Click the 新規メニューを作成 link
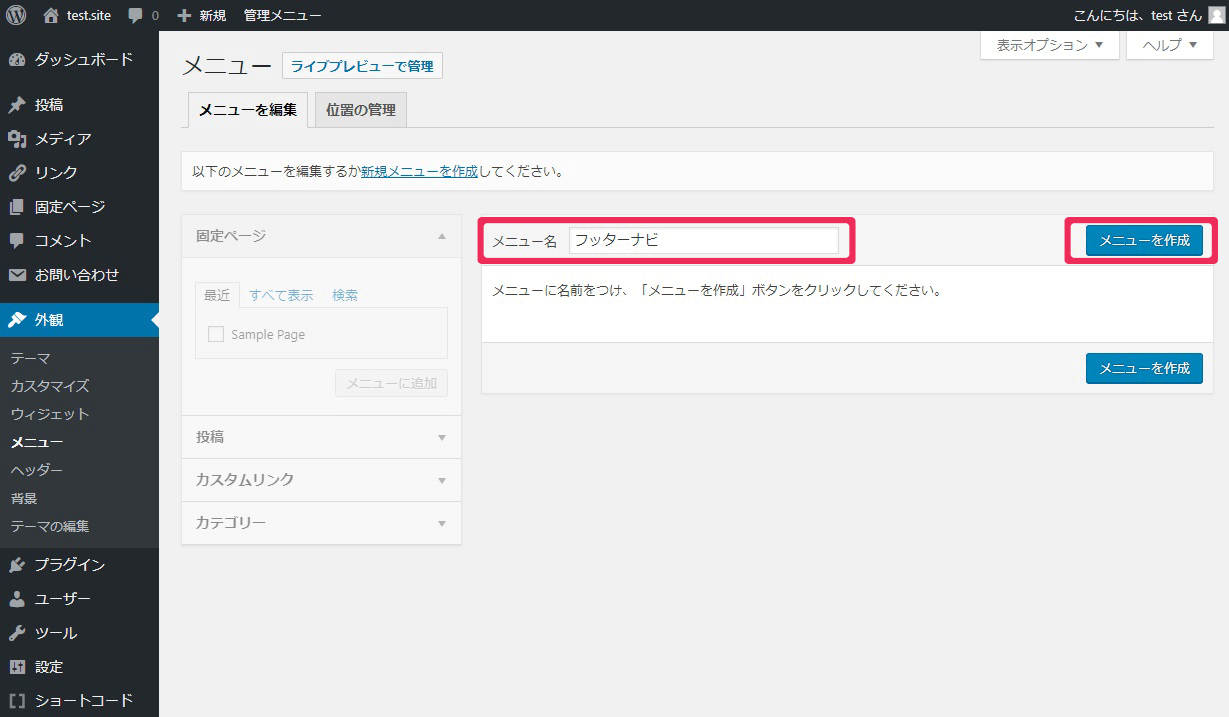 point(419,171)
